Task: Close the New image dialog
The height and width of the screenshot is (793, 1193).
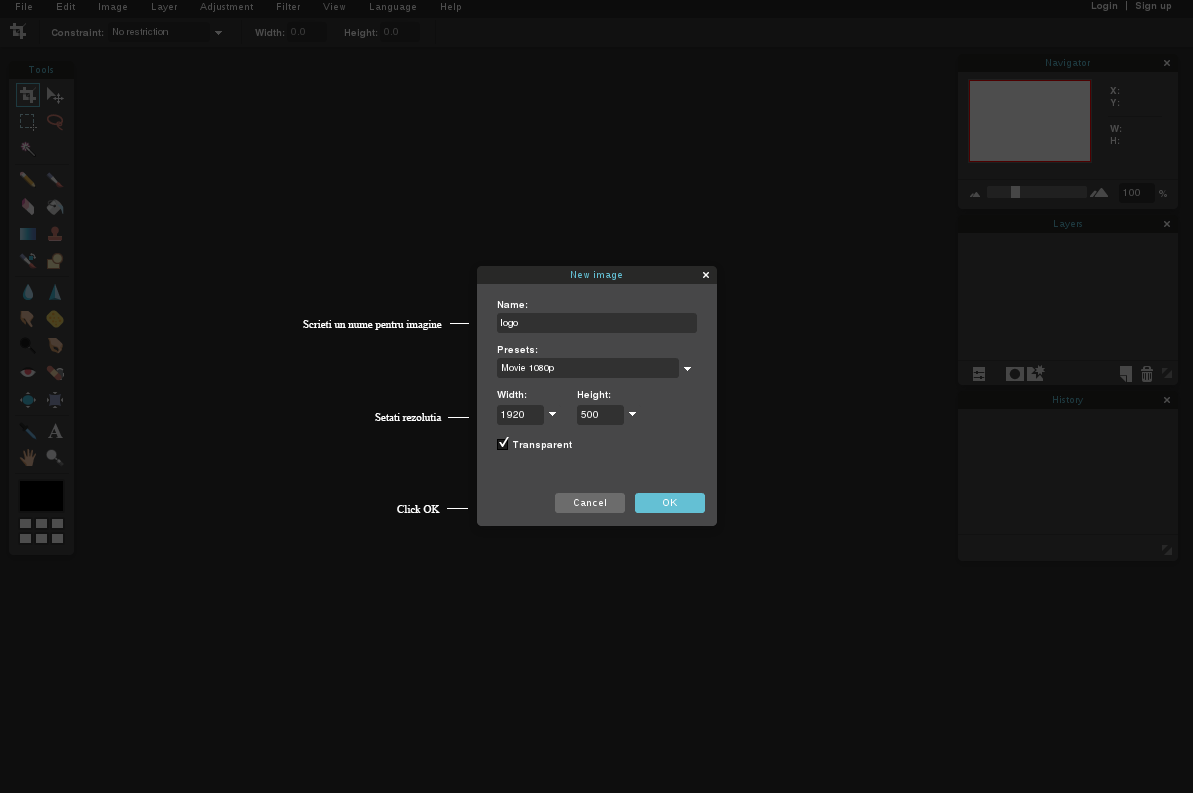Action: coord(706,275)
